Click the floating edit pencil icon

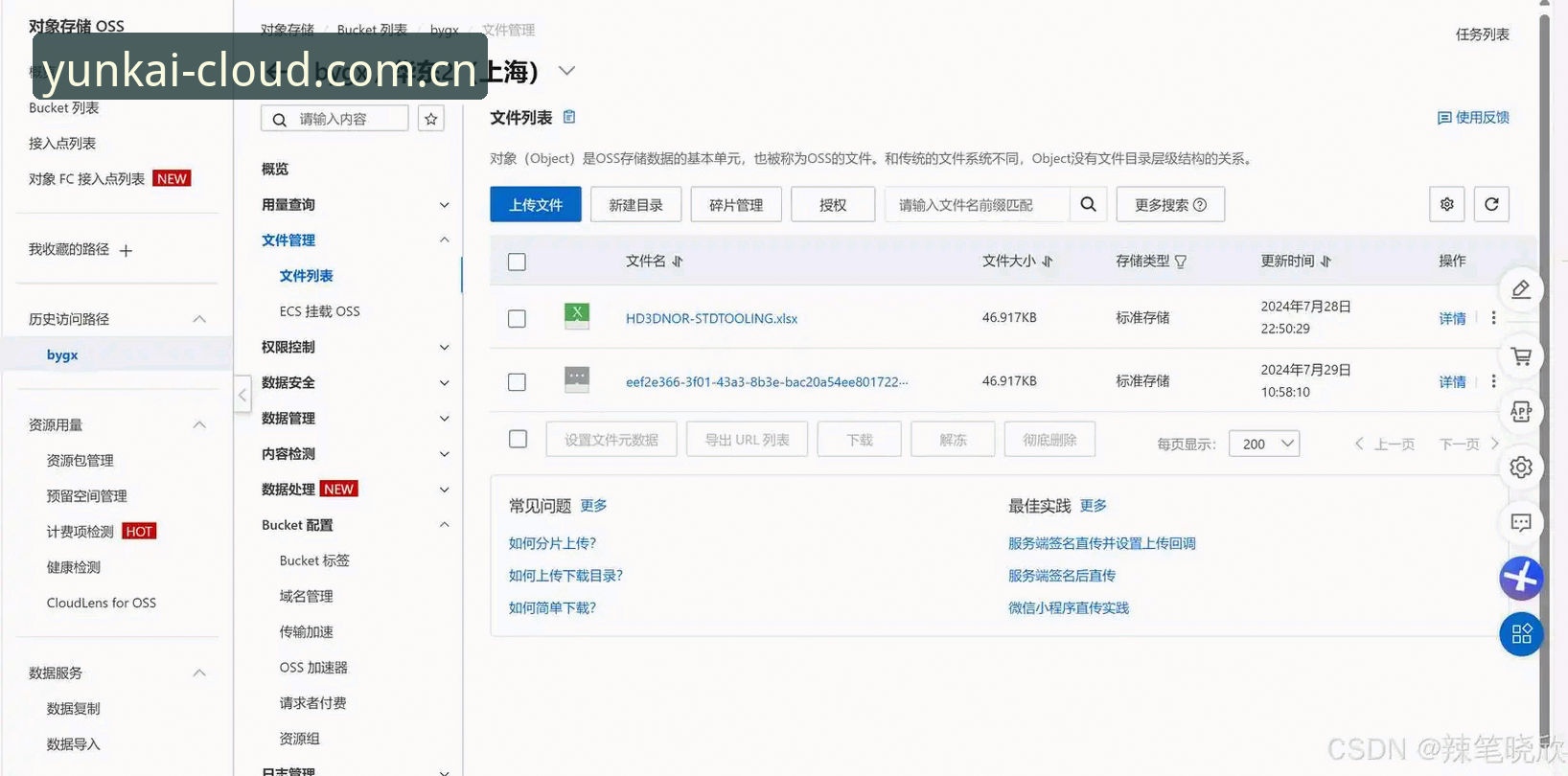1521,289
